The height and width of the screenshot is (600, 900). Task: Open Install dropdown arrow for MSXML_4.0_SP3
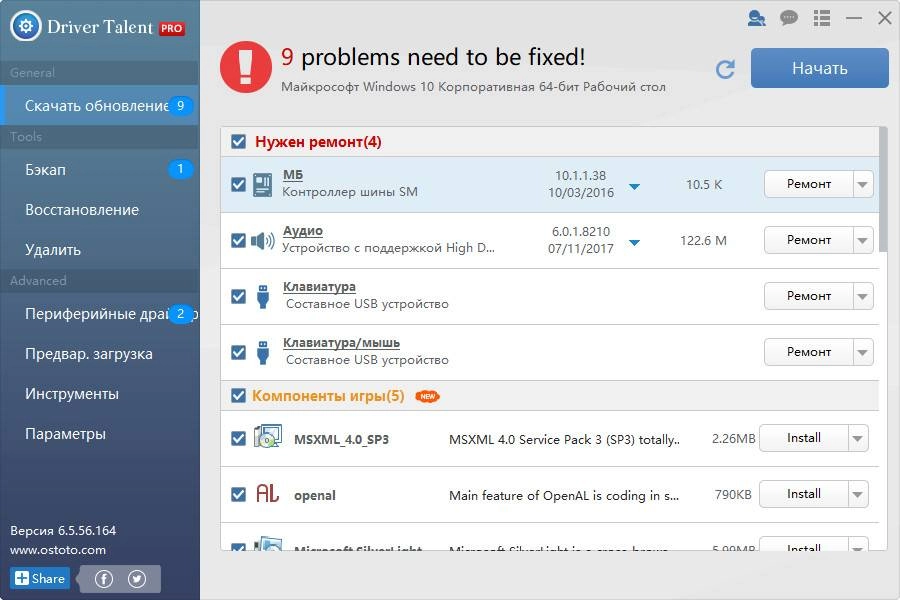point(858,439)
